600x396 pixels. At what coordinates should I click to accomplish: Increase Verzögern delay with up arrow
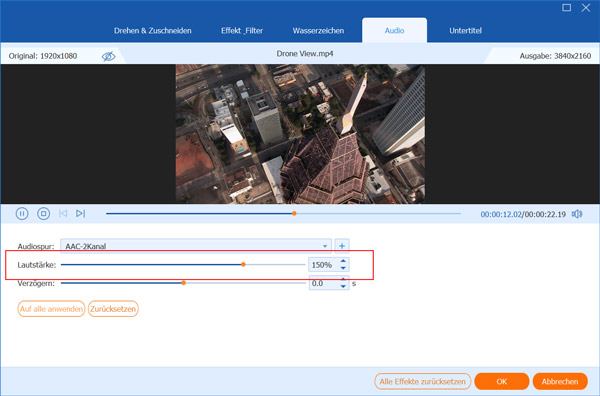coord(343,280)
